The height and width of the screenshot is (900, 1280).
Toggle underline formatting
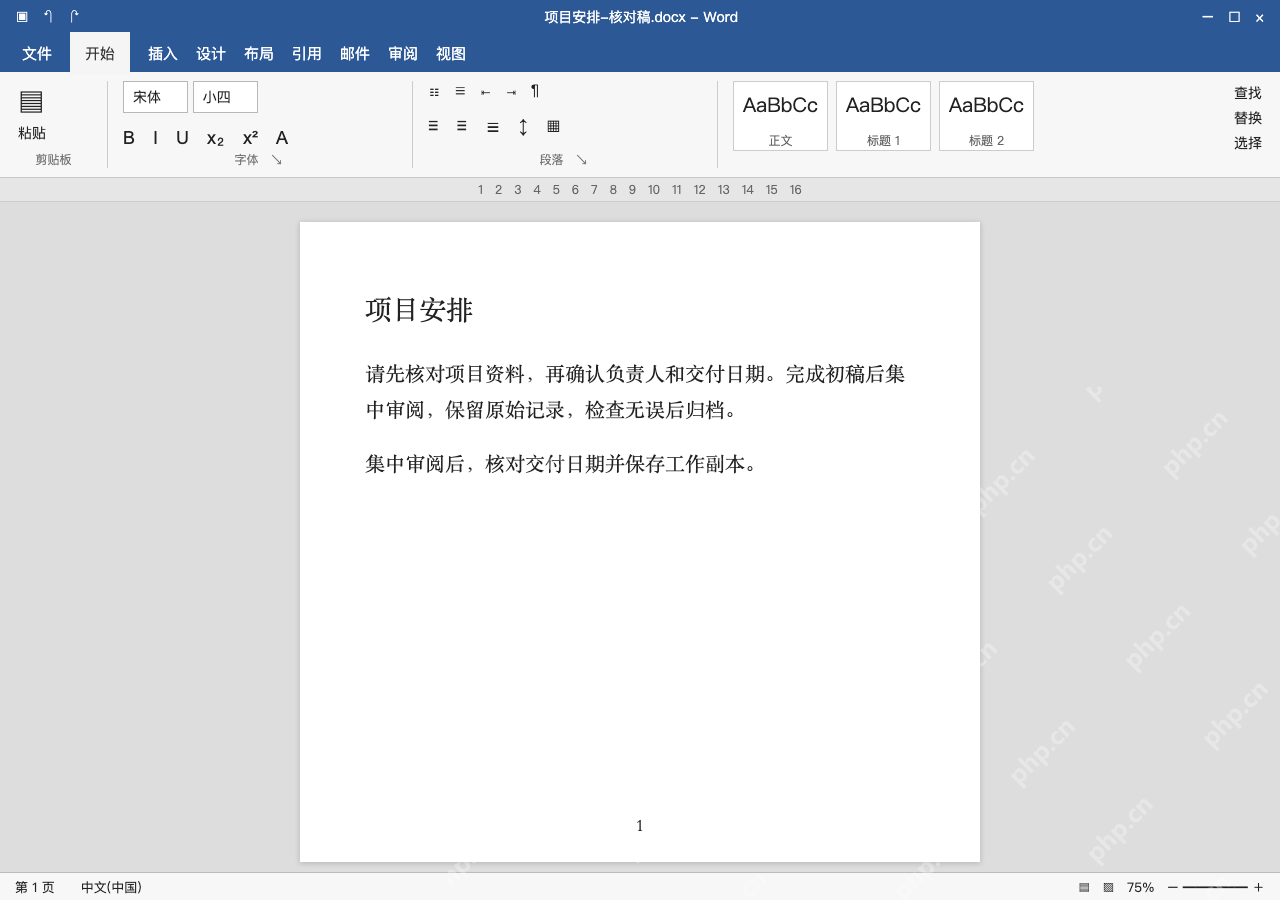(x=182, y=138)
